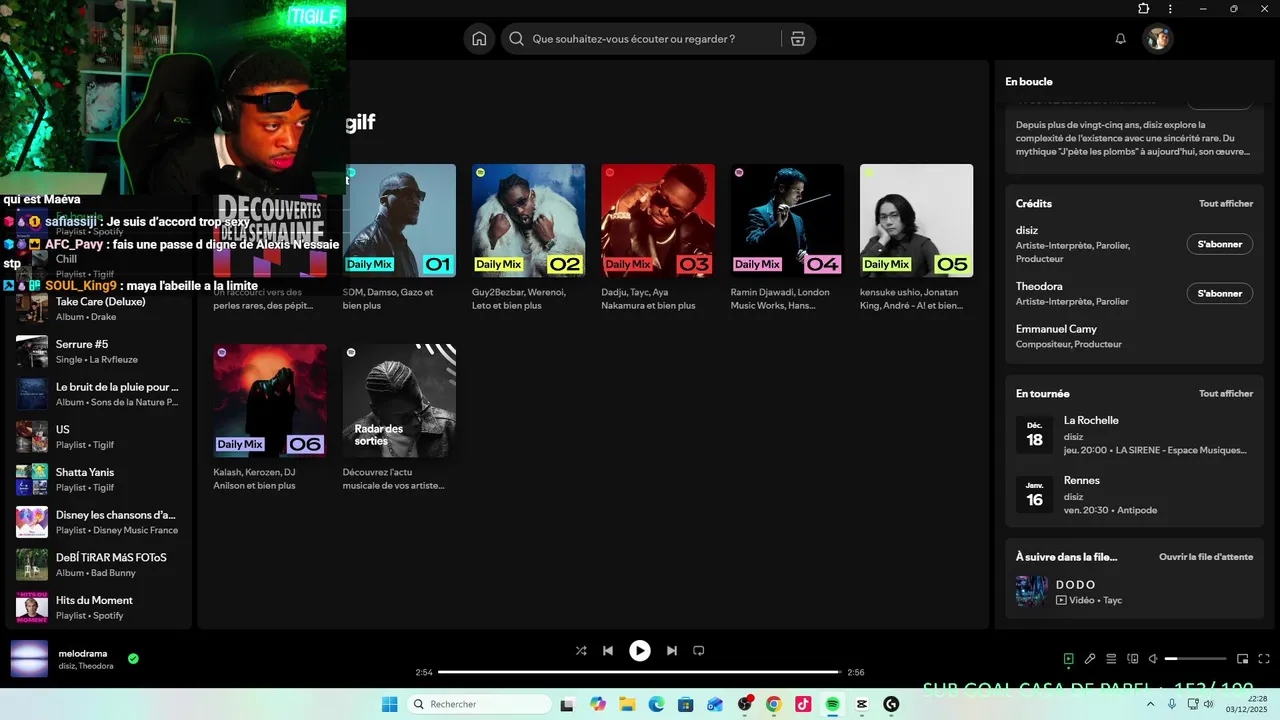Open 'Le bruit de la pluie pour' album
The width and height of the screenshot is (1280, 720).
click(97, 394)
